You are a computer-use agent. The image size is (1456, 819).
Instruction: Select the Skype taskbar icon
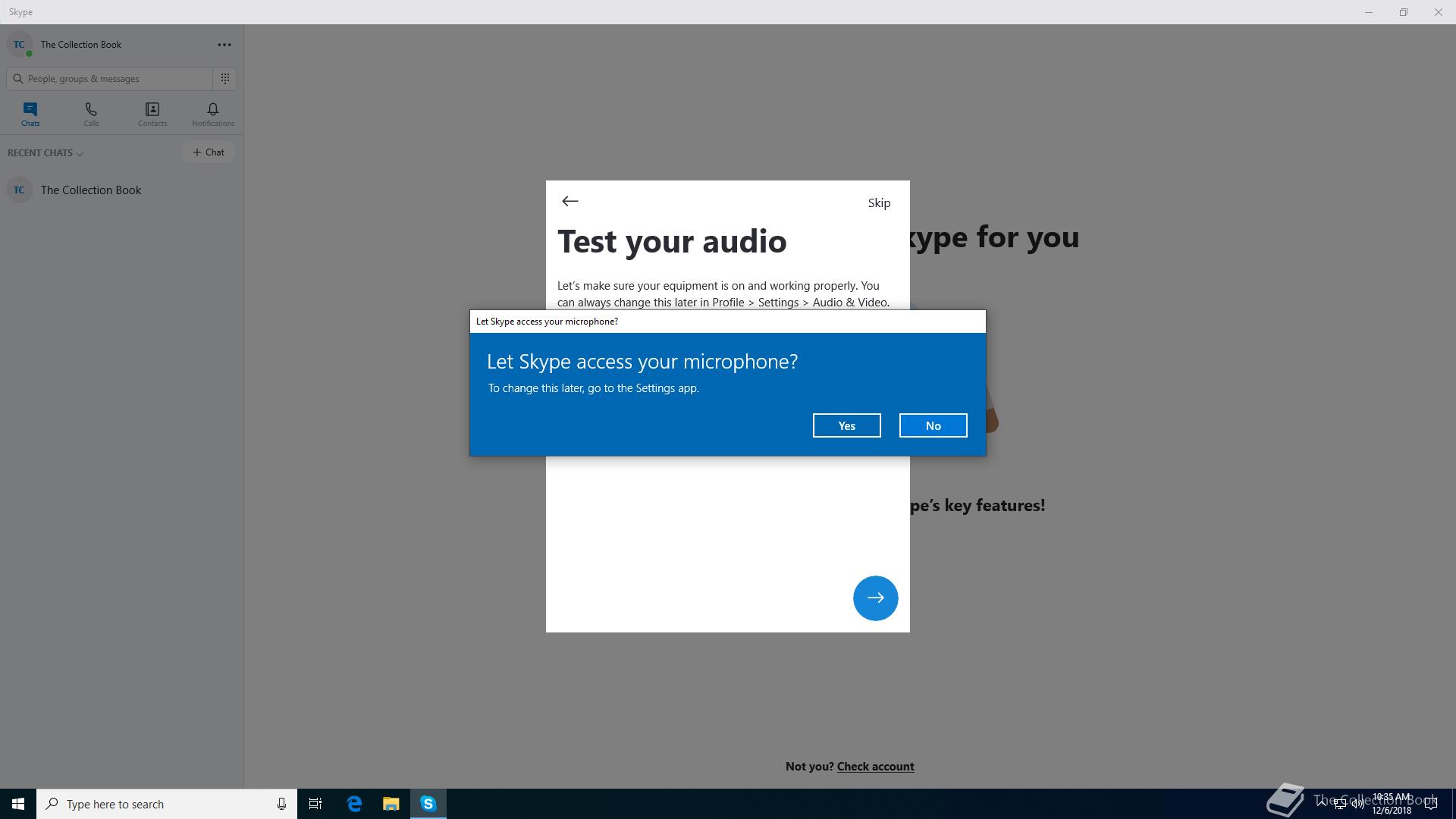pyautogui.click(x=428, y=804)
